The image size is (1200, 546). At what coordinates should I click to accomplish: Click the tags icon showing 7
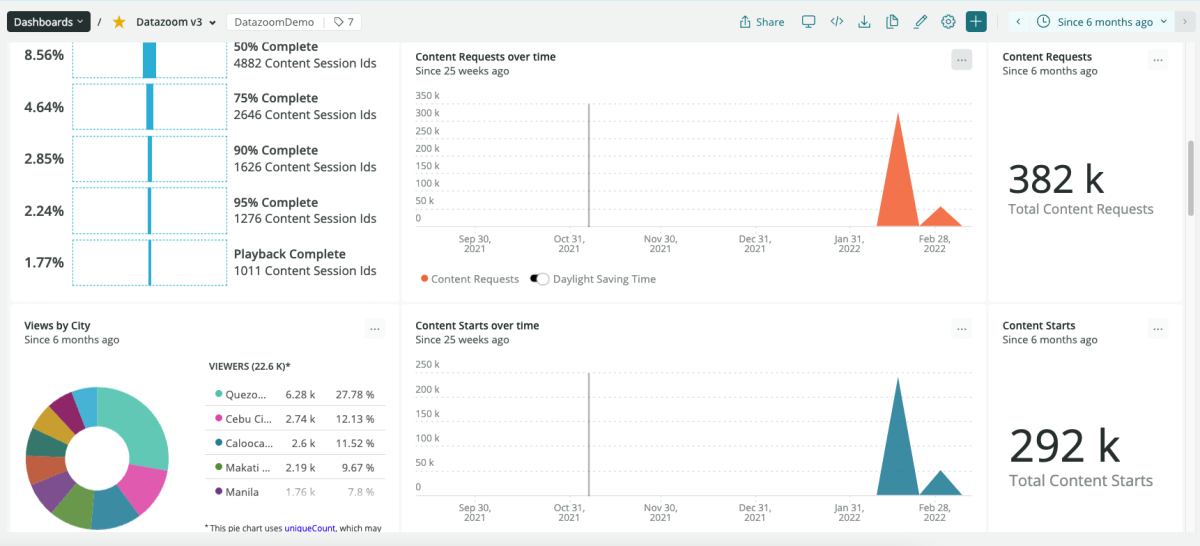coord(343,22)
